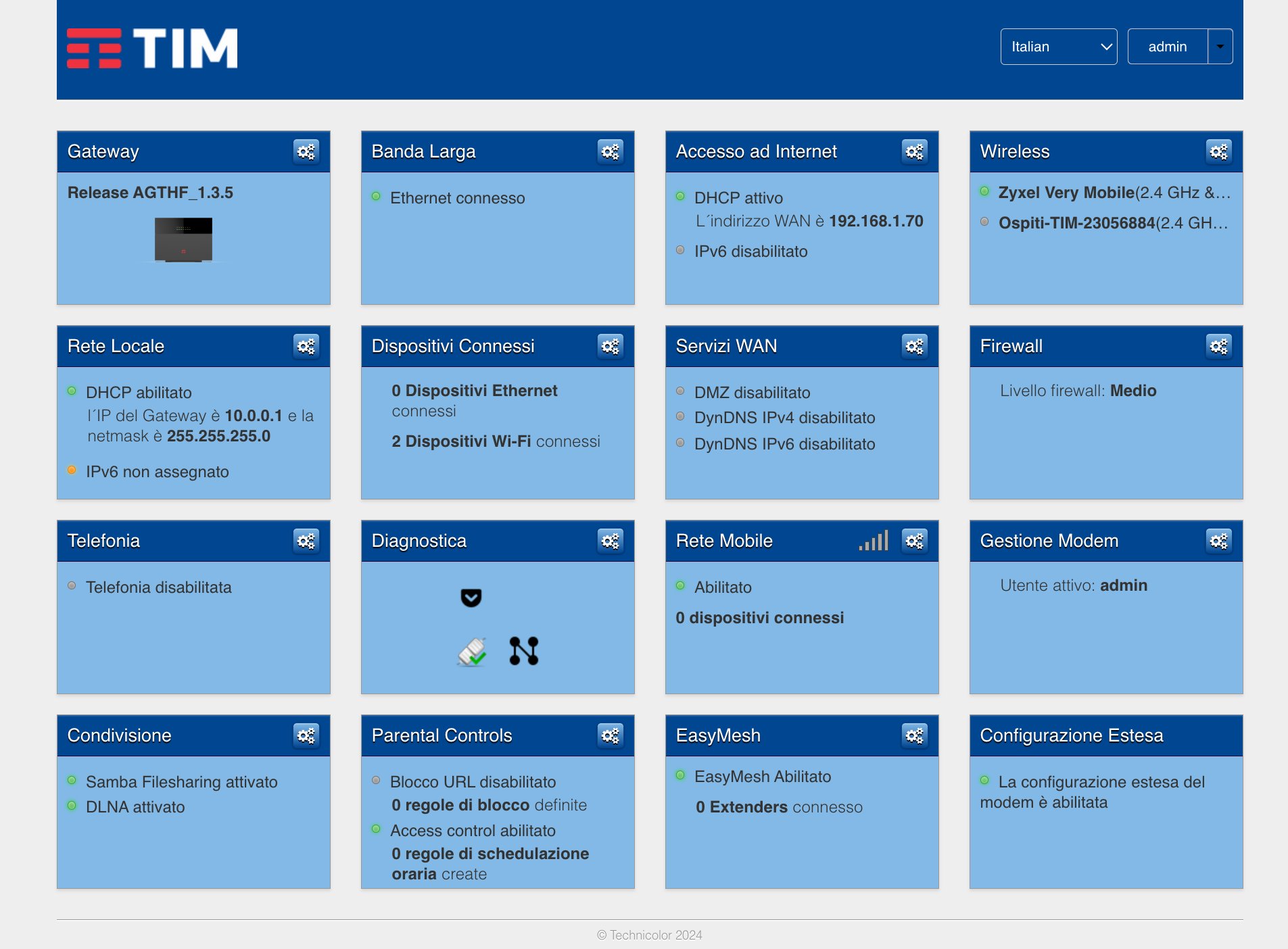
Task: Open the EasyMesh card title
Action: (x=718, y=735)
